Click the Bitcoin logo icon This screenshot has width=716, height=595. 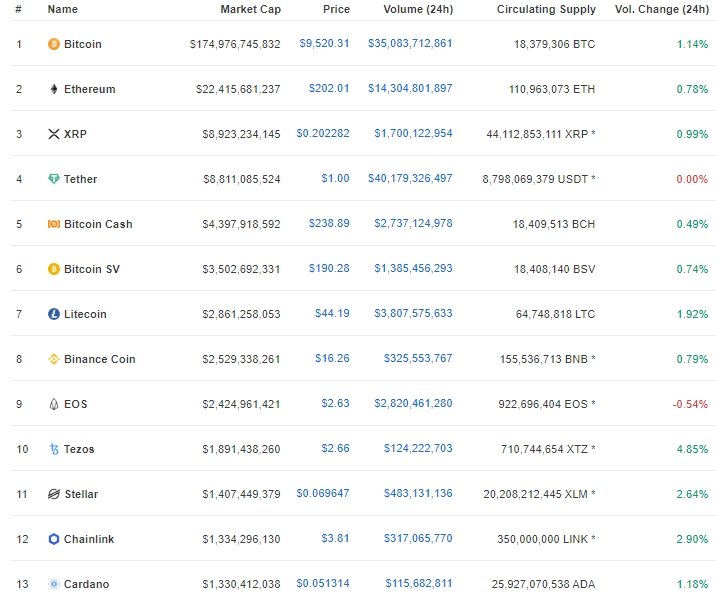[54, 44]
